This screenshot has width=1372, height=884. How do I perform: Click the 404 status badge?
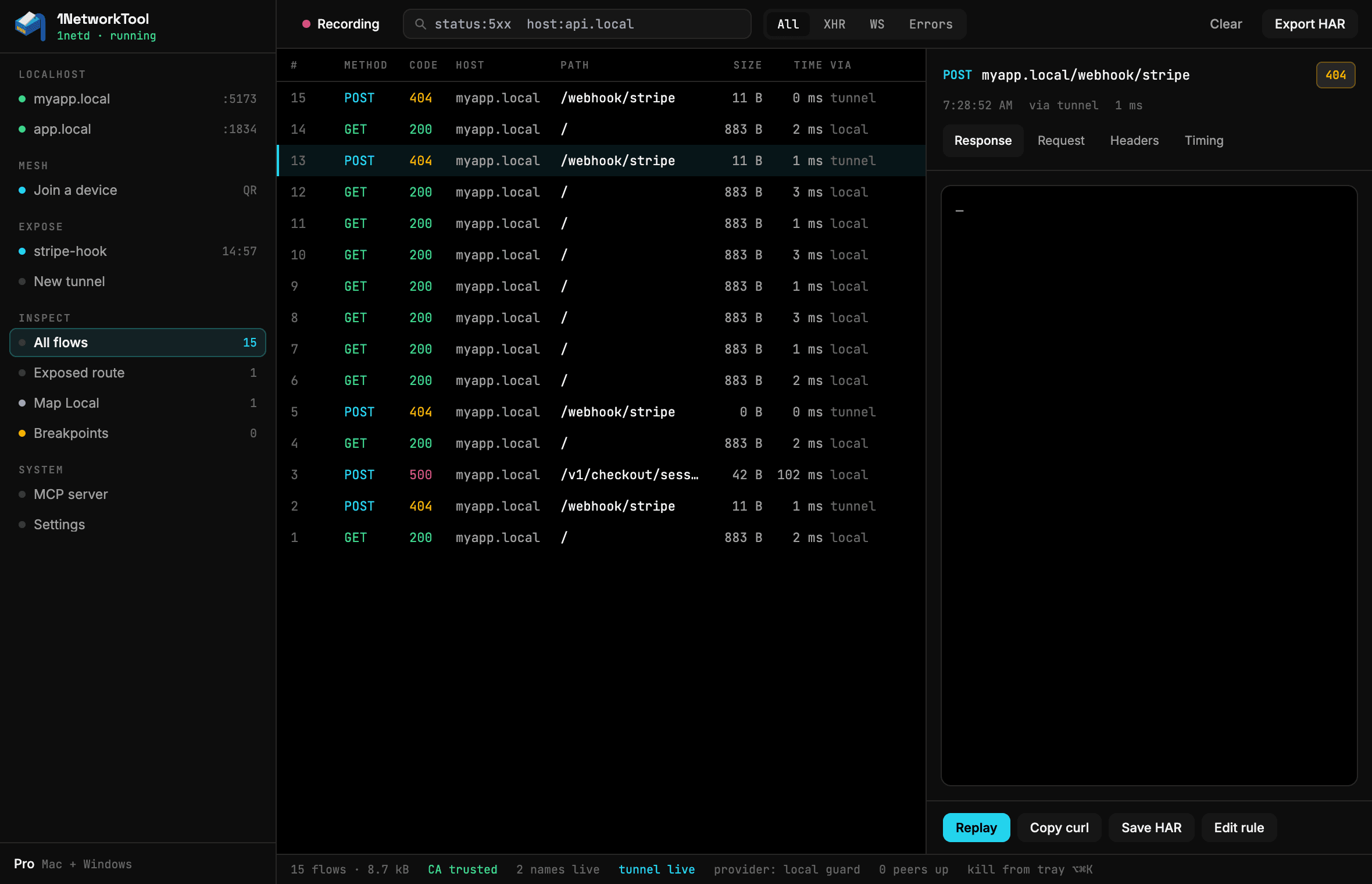1335,75
